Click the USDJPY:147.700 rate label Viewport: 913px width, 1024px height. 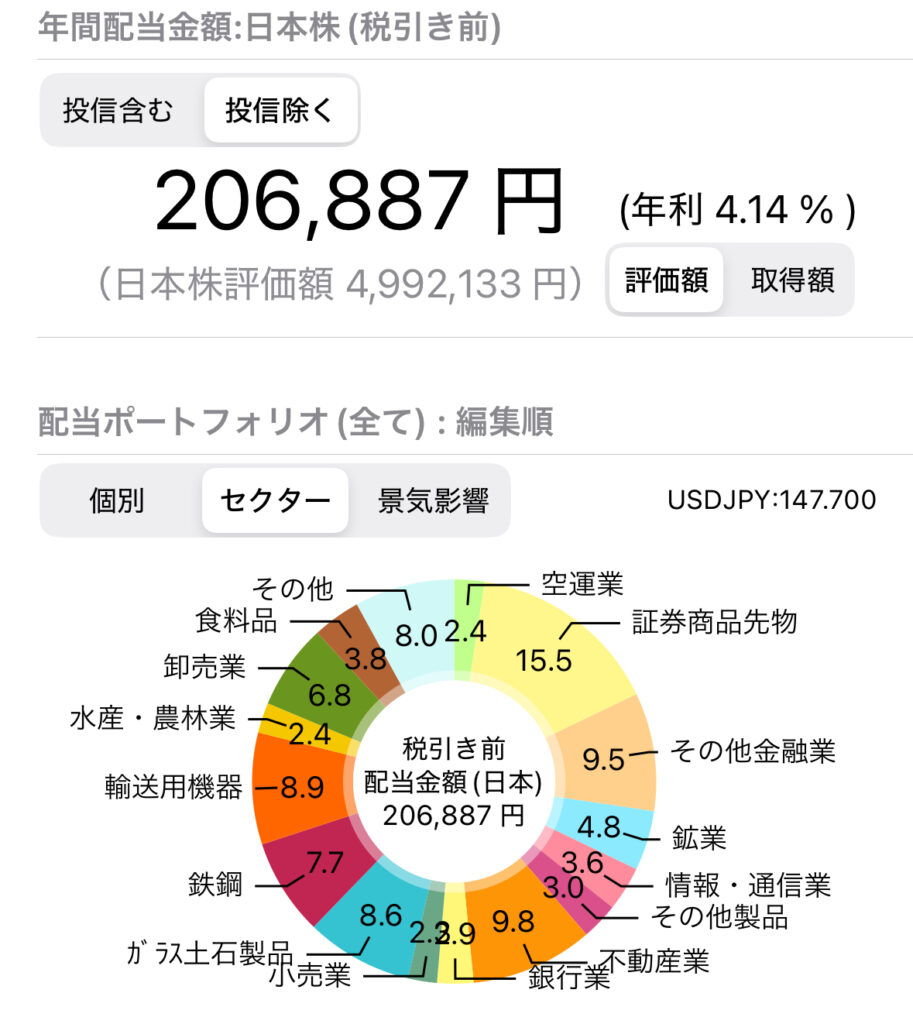click(x=771, y=500)
